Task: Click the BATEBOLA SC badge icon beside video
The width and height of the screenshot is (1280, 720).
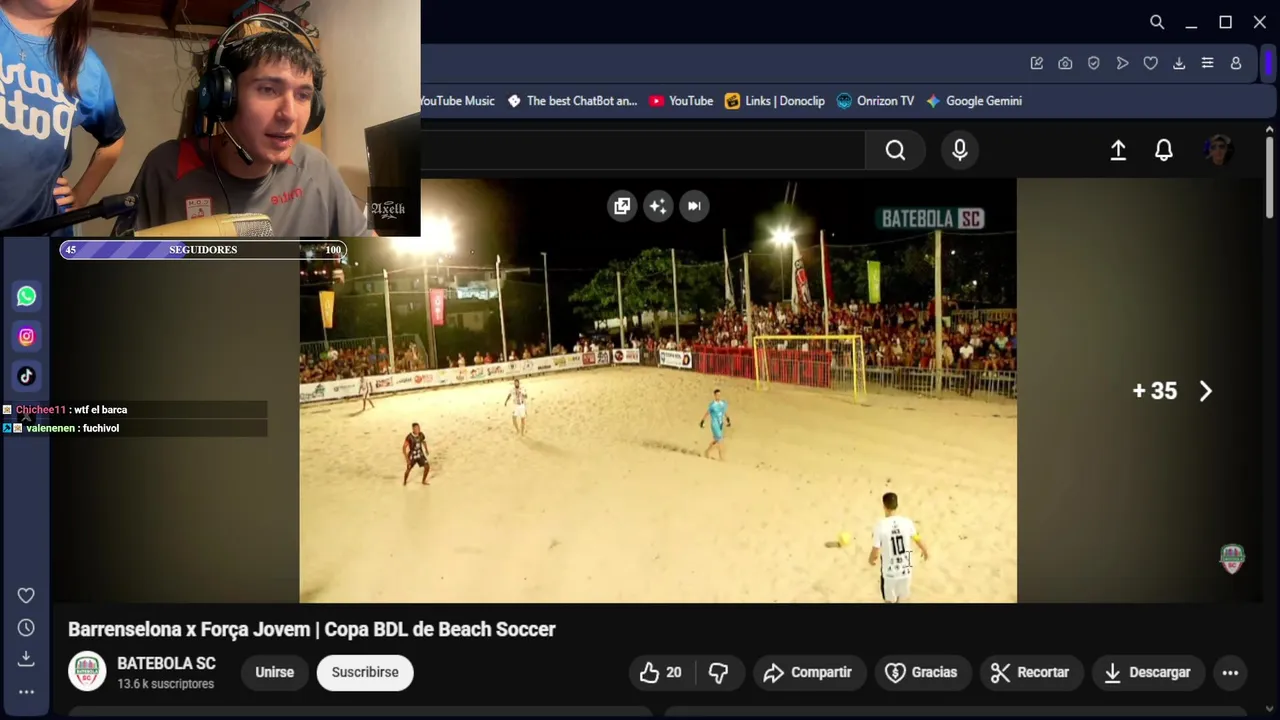Action: [1232, 559]
